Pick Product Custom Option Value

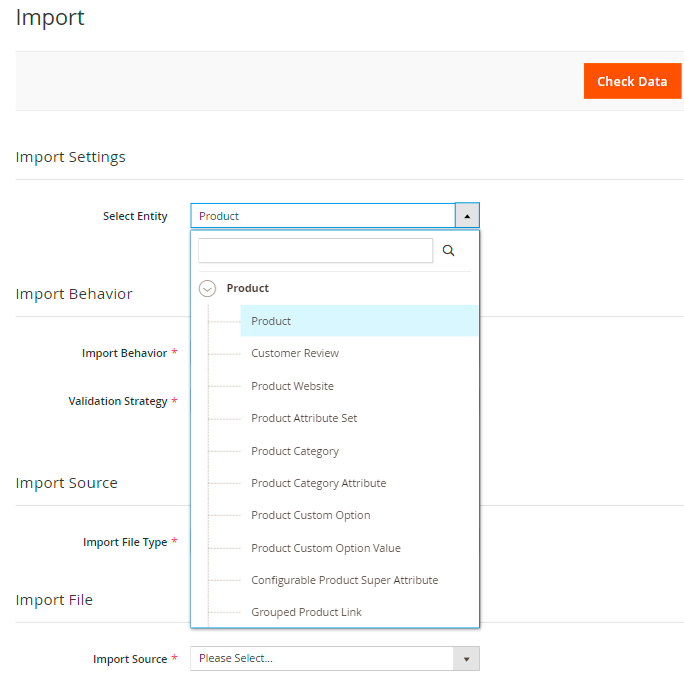(326, 548)
